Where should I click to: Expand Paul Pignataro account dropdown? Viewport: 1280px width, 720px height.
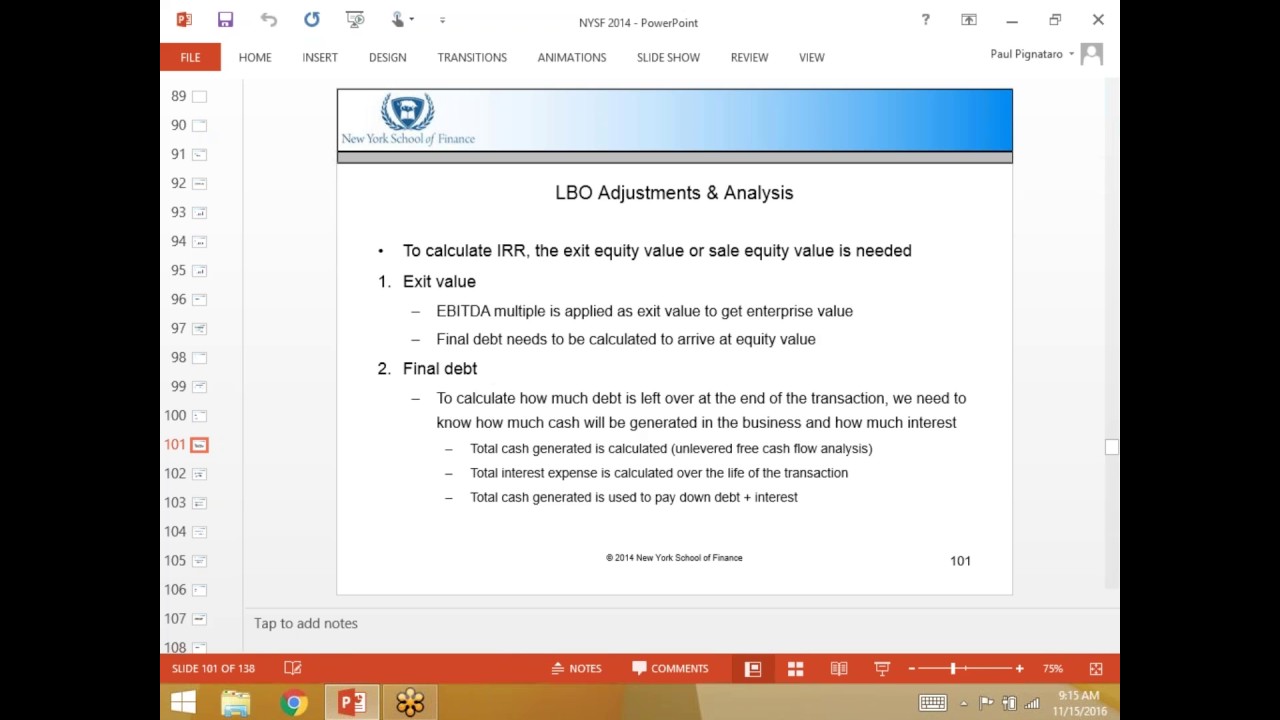[x=1071, y=54]
